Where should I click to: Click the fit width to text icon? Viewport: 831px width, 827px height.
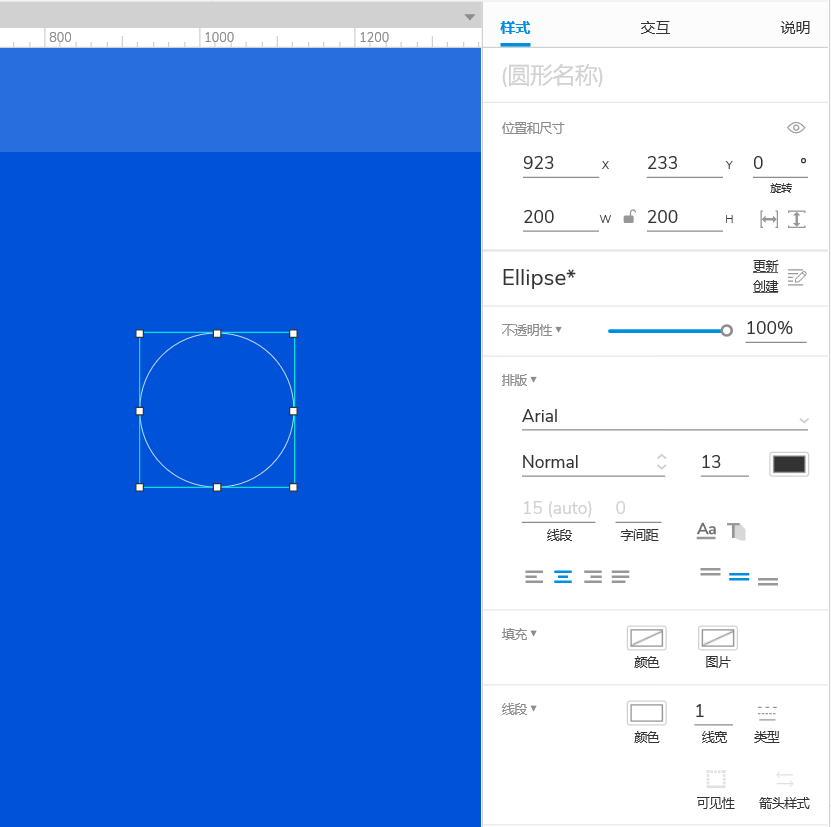pyautogui.click(x=769, y=219)
